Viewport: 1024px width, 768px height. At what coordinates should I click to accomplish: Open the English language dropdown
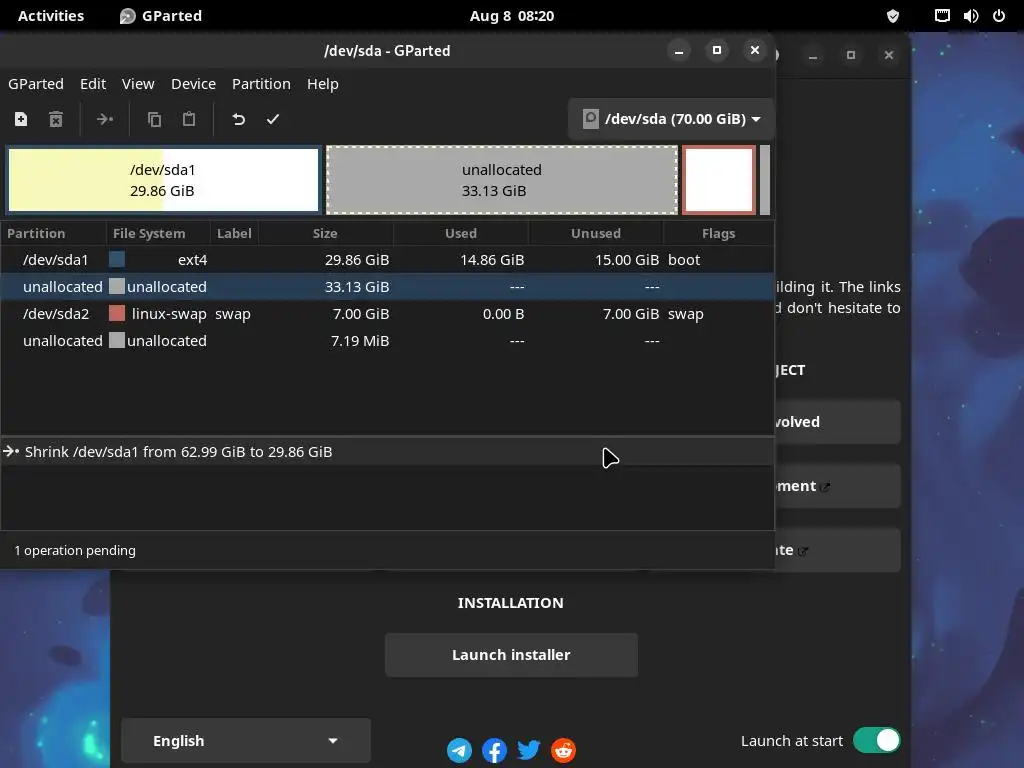[x=246, y=741]
